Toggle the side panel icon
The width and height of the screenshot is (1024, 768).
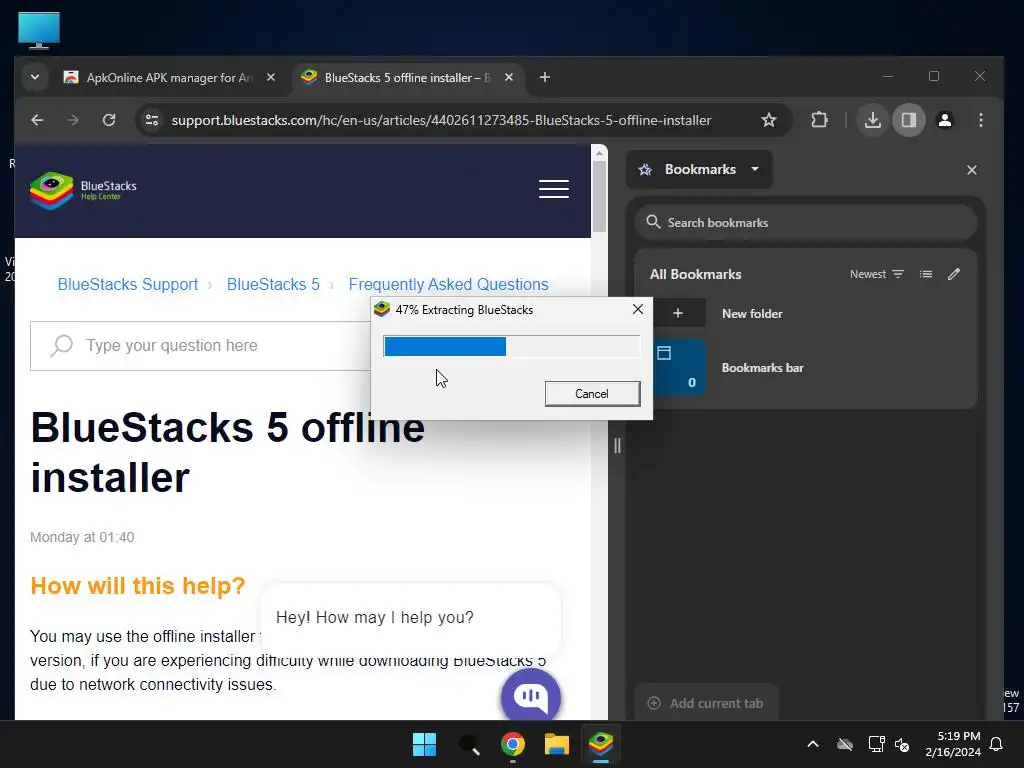click(908, 120)
